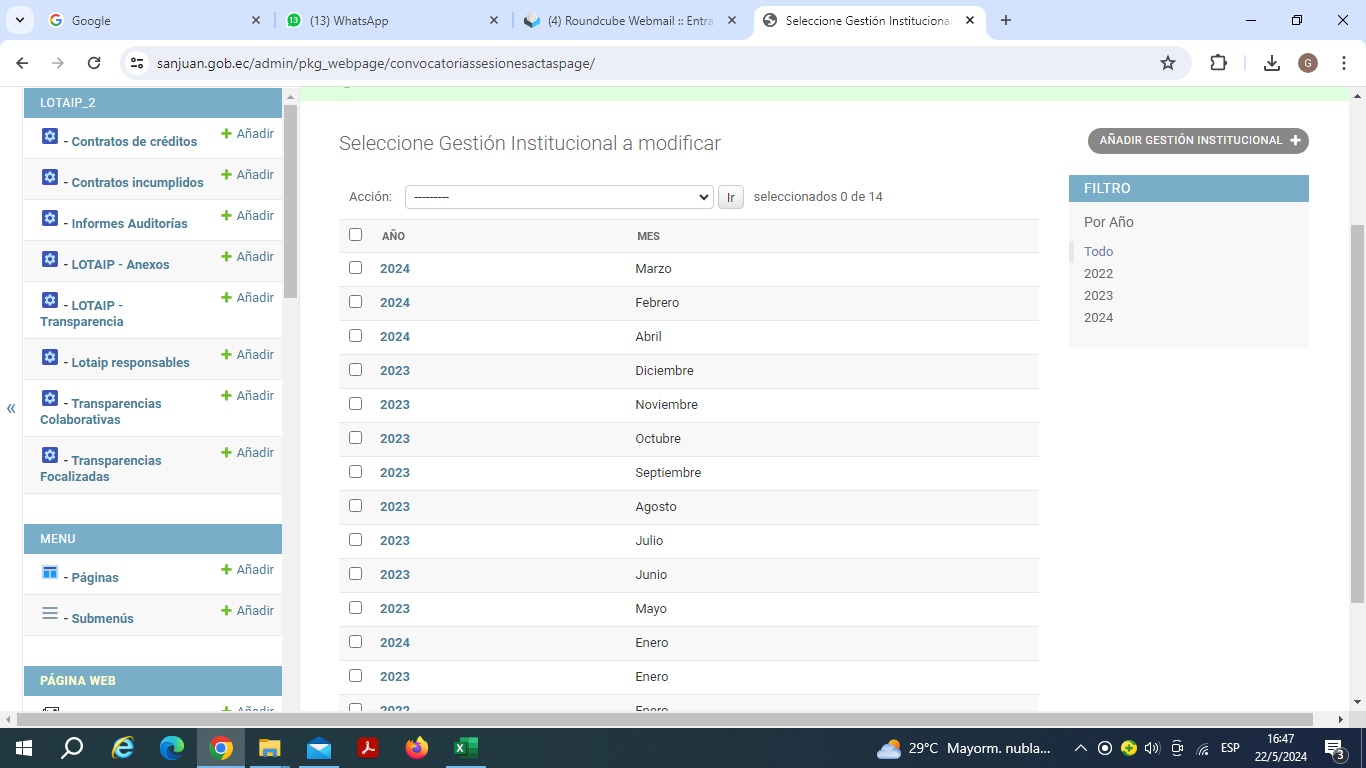This screenshot has height=768, width=1366.
Task: Open the Acción dropdown menu
Action: point(558,197)
